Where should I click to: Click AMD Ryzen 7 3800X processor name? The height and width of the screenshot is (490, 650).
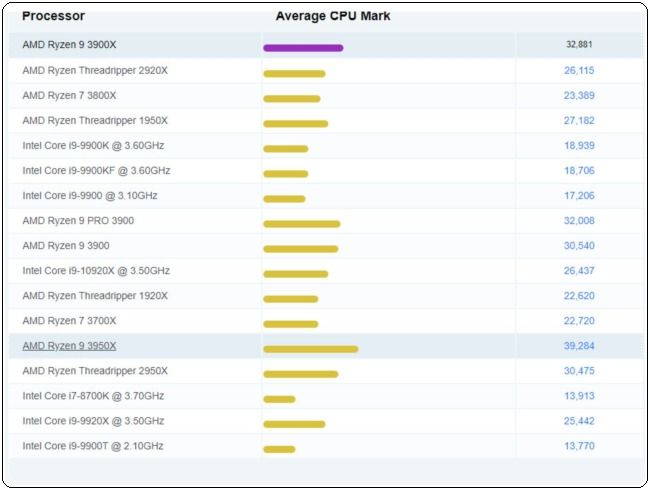(x=69, y=95)
